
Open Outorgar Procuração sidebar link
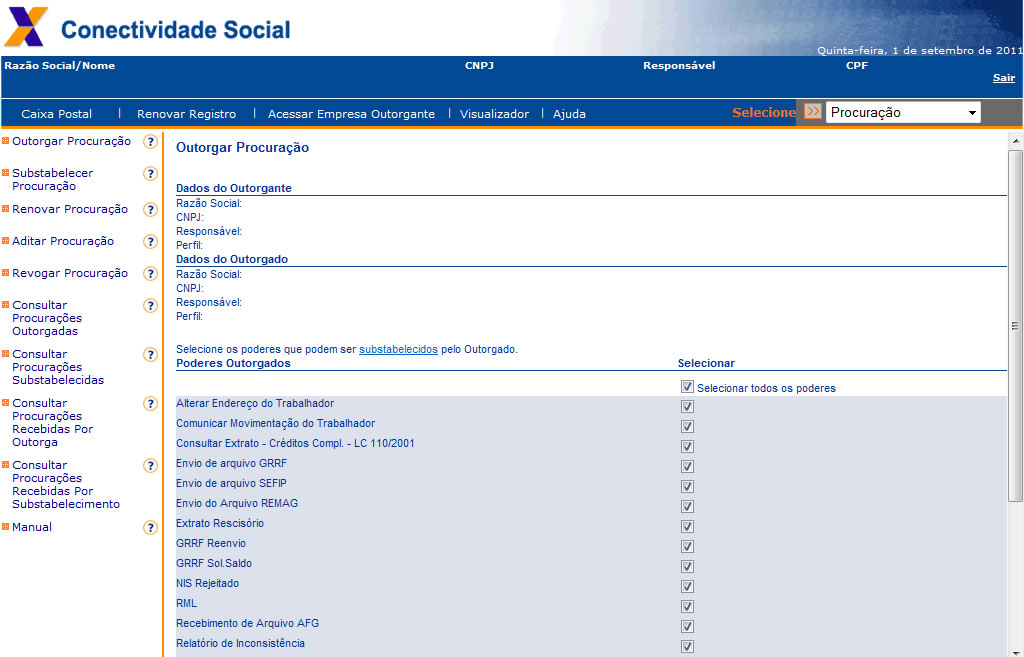71,141
